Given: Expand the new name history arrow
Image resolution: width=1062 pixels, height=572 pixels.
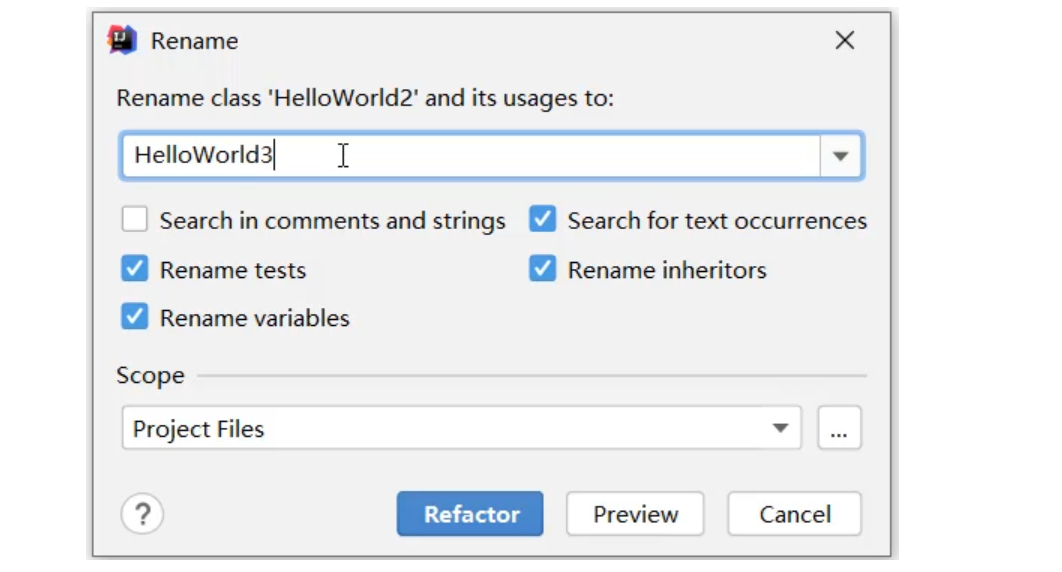Looking at the screenshot, I should 841,157.
